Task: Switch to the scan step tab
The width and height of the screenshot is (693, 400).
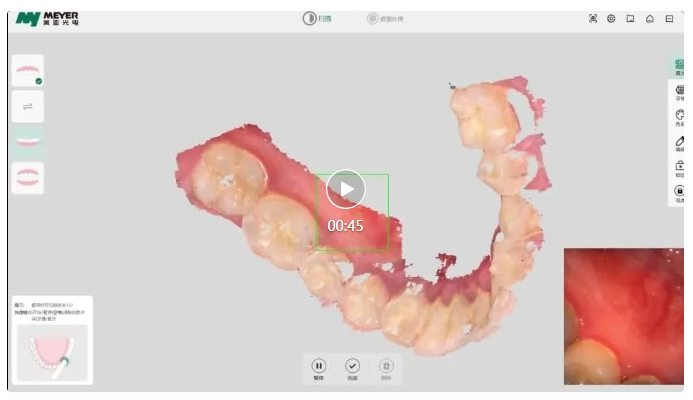Action: (317, 18)
